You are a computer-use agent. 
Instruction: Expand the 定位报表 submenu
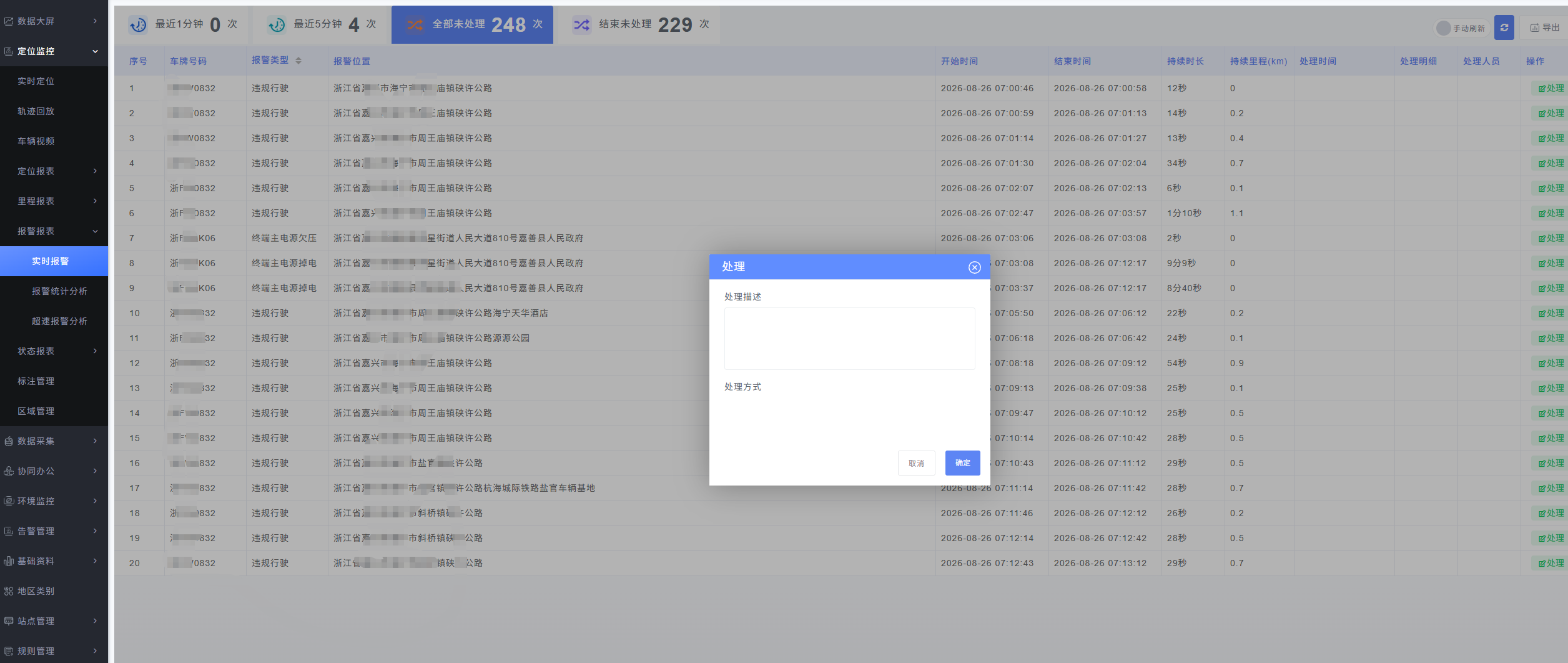pos(54,171)
